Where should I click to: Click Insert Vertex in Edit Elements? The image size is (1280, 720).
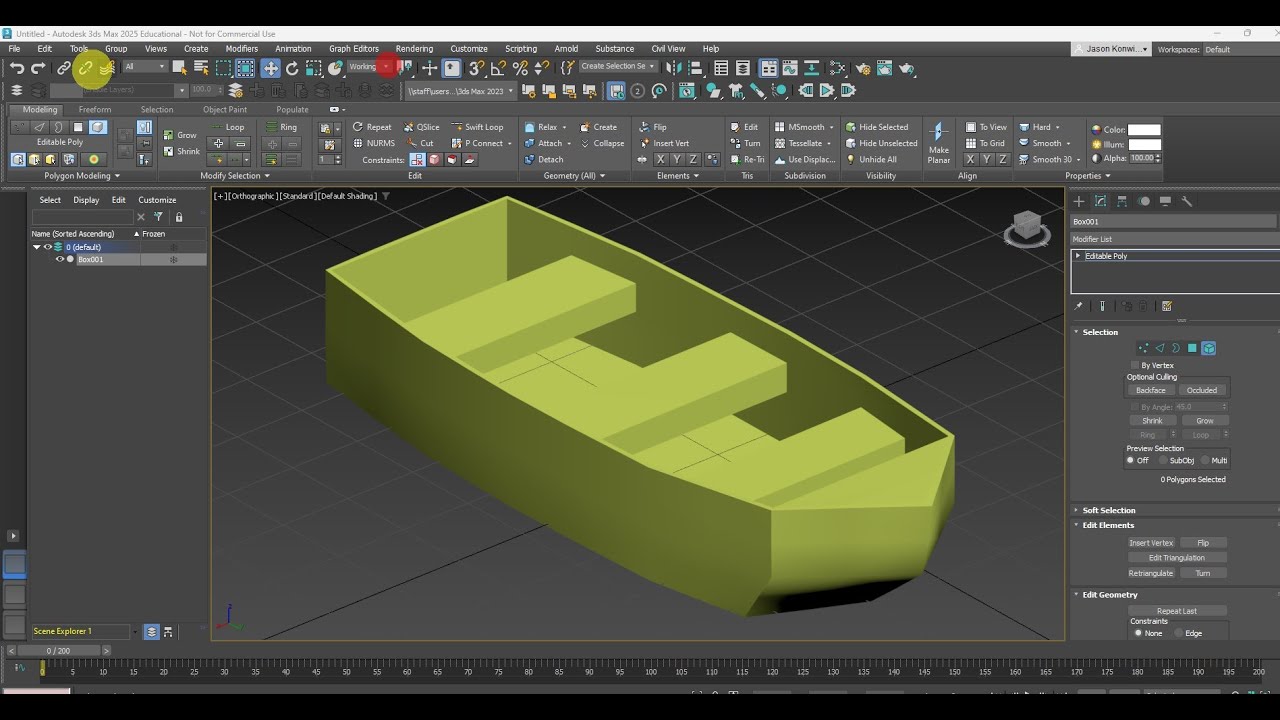[x=1152, y=543]
